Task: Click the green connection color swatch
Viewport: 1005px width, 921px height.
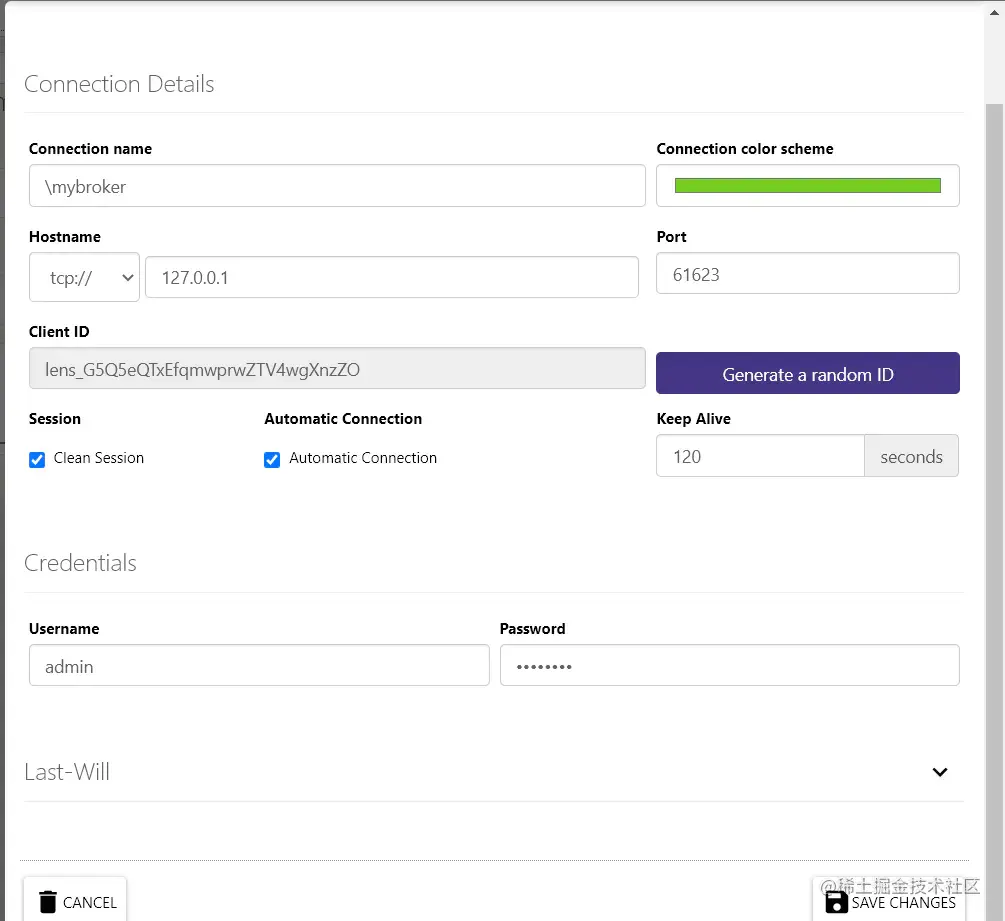Action: click(x=807, y=186)
